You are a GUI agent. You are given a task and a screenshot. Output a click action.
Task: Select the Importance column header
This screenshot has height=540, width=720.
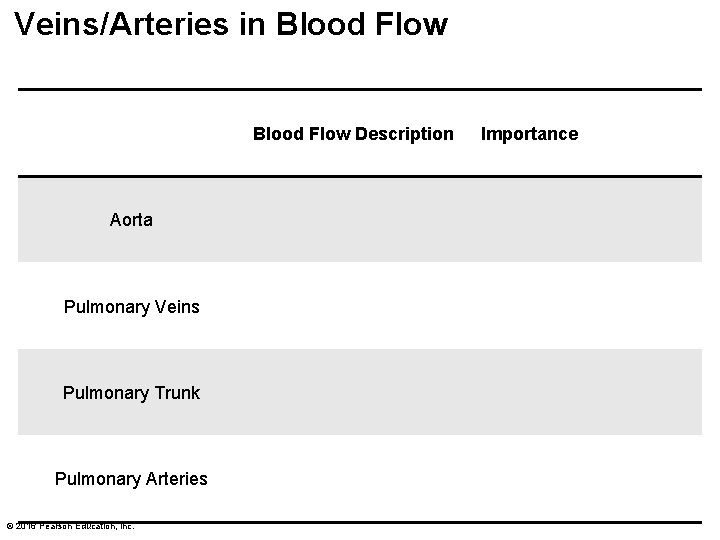tap(529, 134)
